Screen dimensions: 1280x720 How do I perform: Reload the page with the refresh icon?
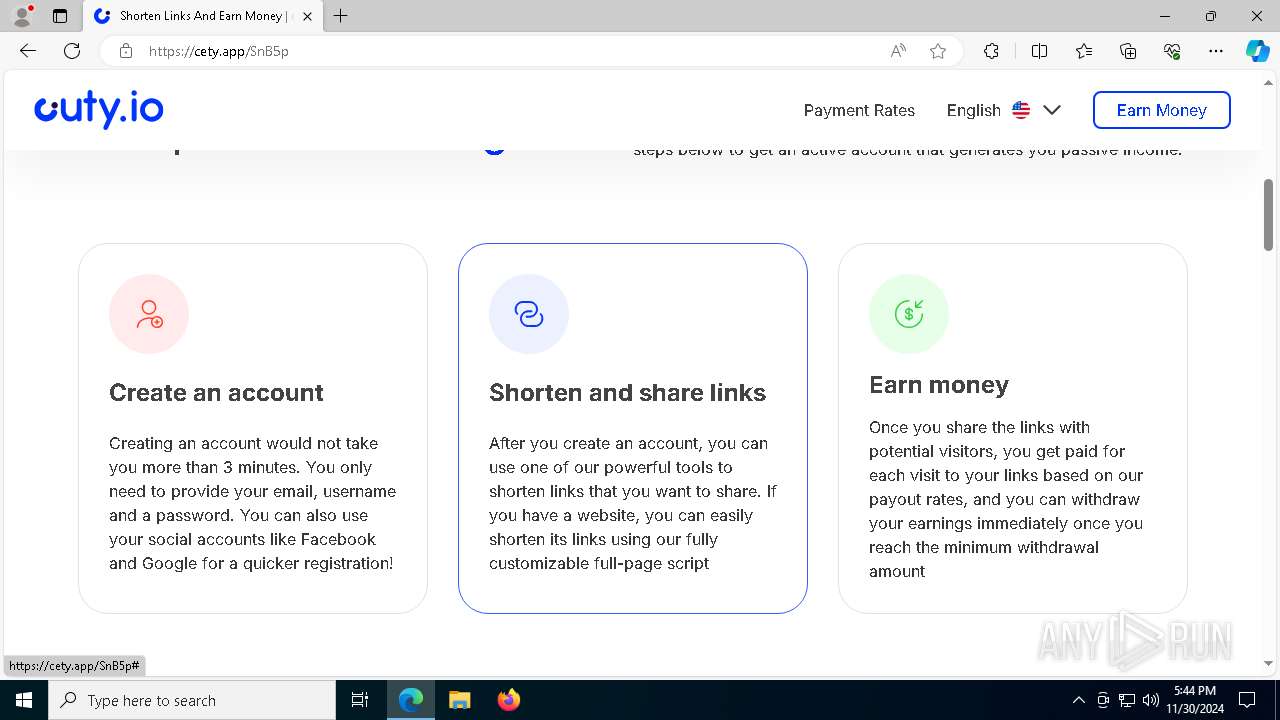coord(72,51)
